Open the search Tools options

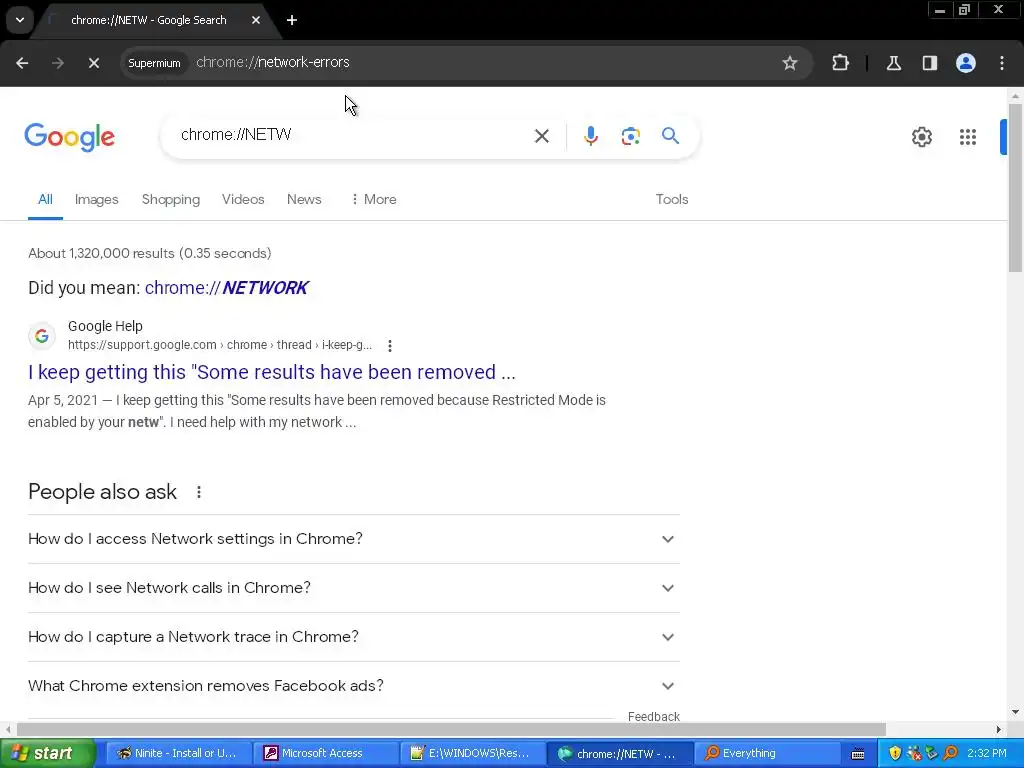[672, 199]
